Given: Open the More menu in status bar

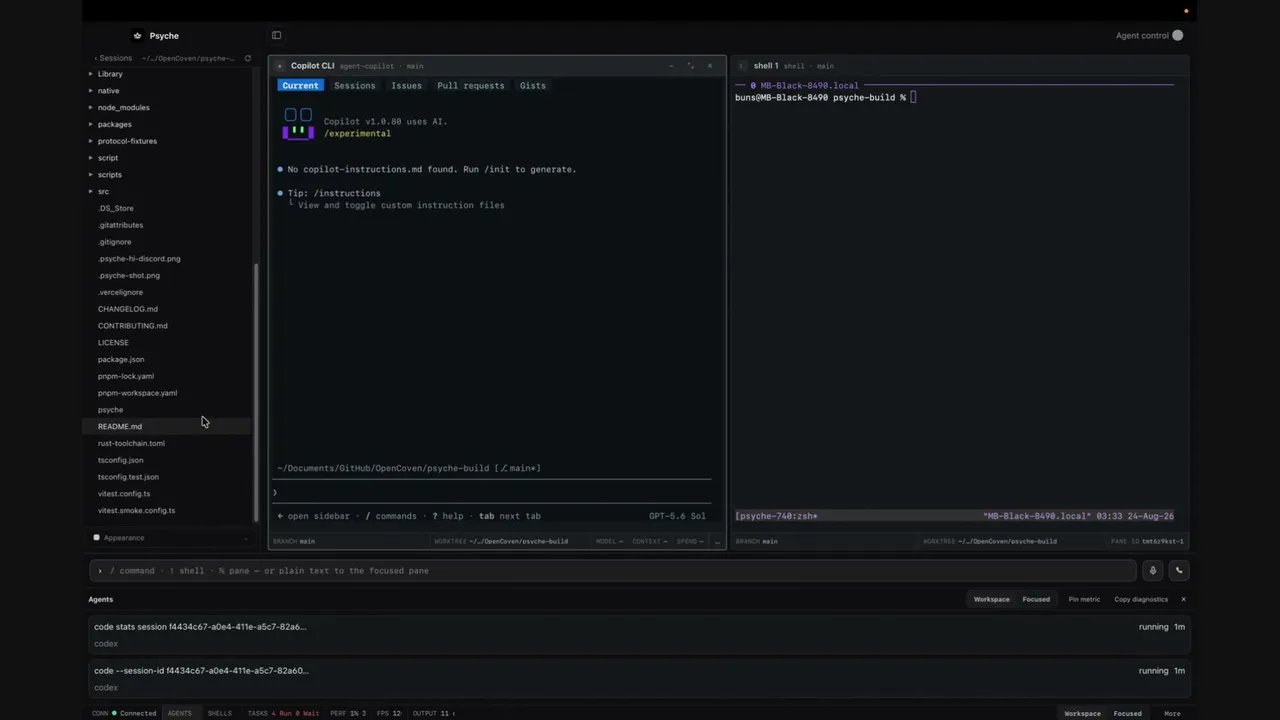Looking at the screenshot, I should (1172, 713).
